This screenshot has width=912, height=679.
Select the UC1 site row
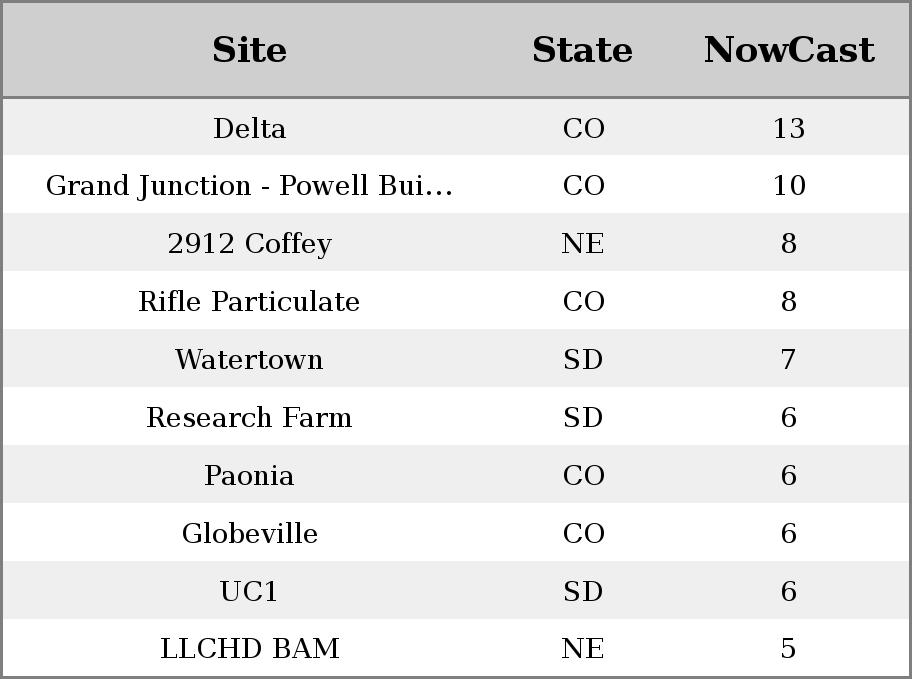(456, 590)
